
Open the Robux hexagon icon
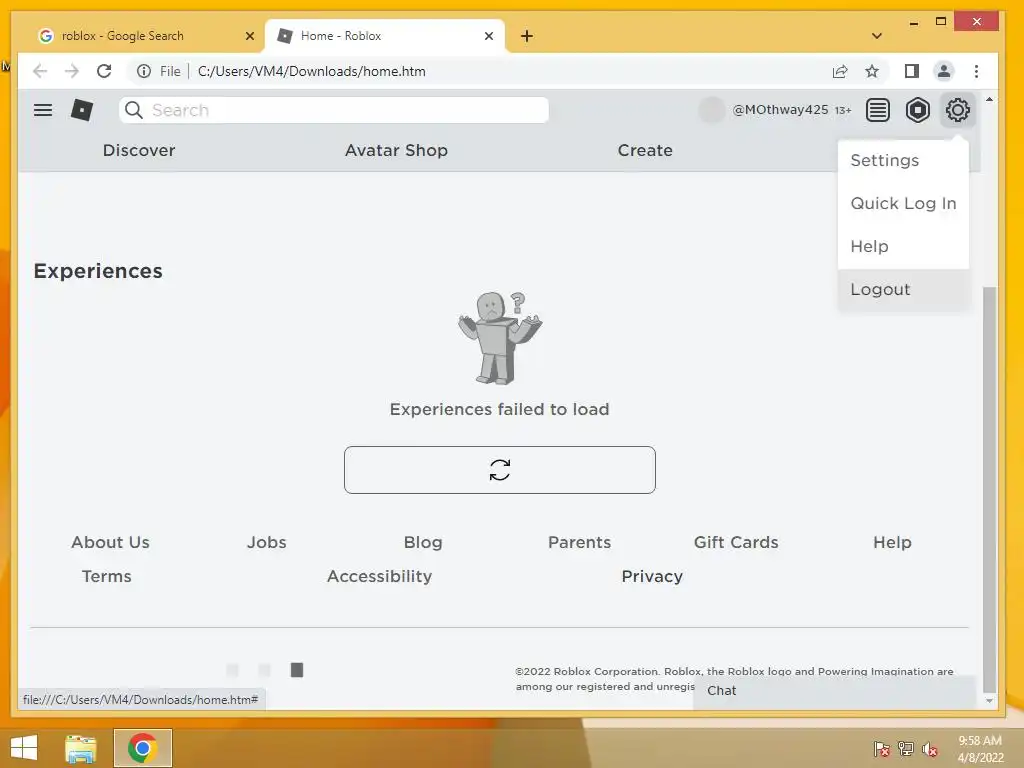click(x=918, y=110)
